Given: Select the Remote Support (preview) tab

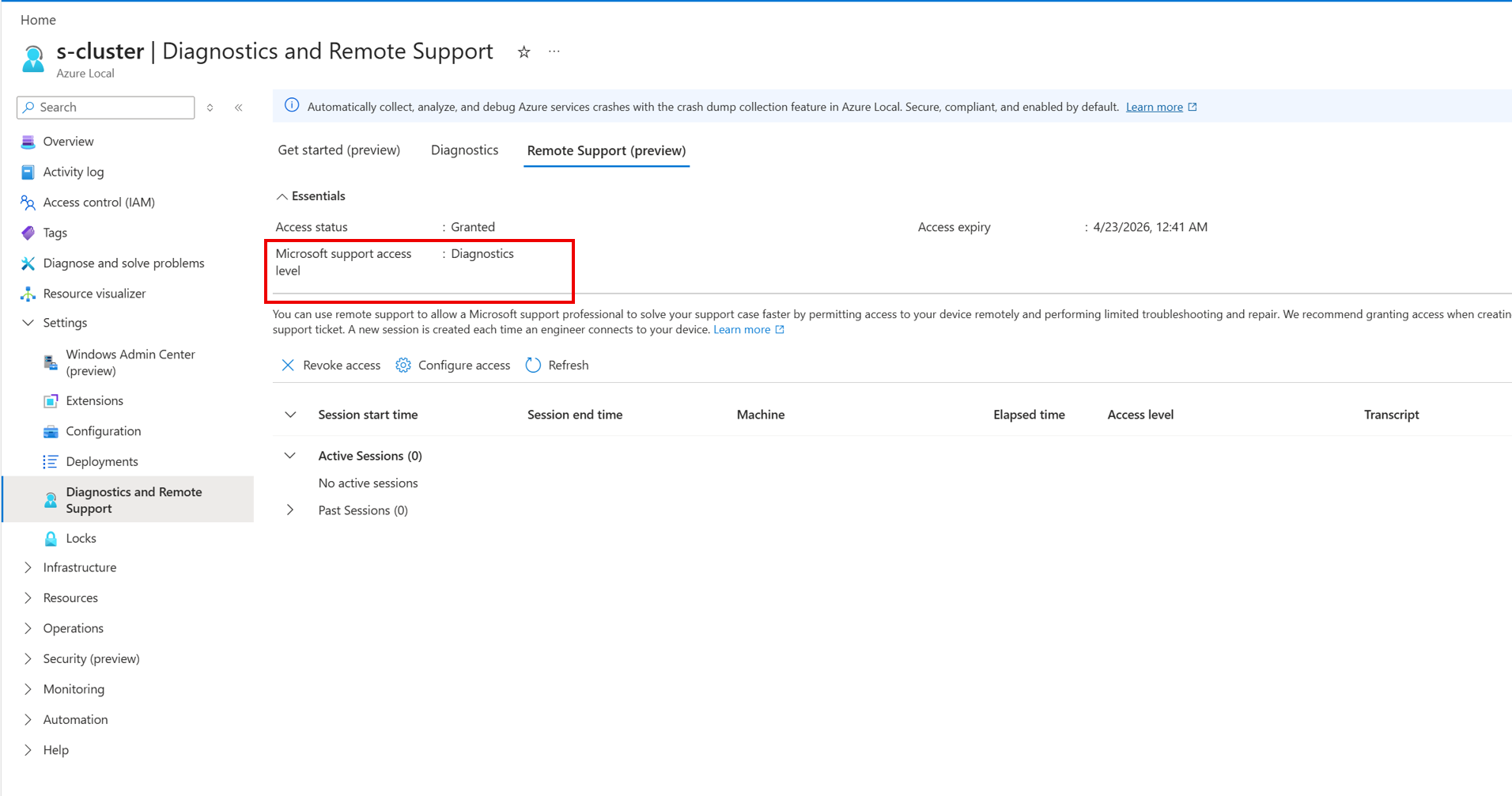Looking at the screenshot, I should click(607, 150).
